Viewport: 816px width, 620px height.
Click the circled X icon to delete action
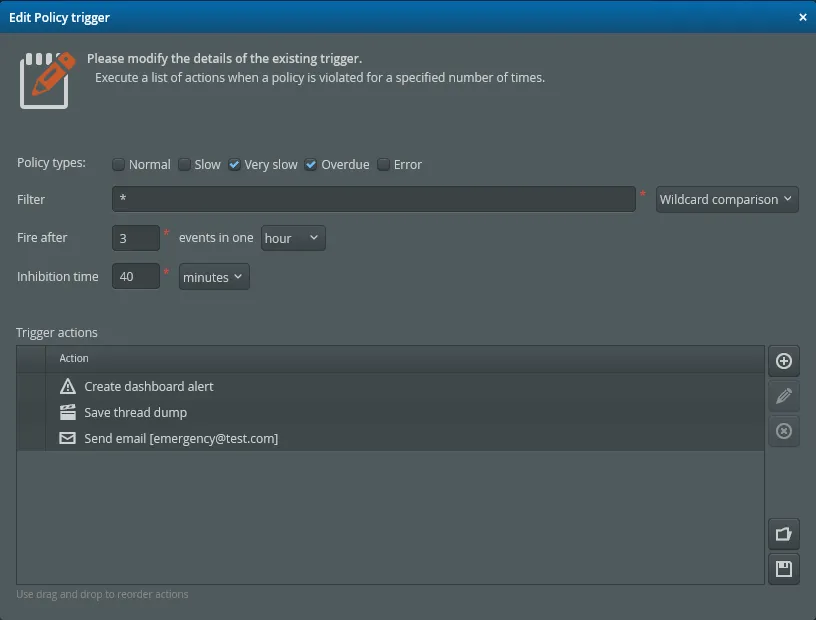click(x=784, y=431)
